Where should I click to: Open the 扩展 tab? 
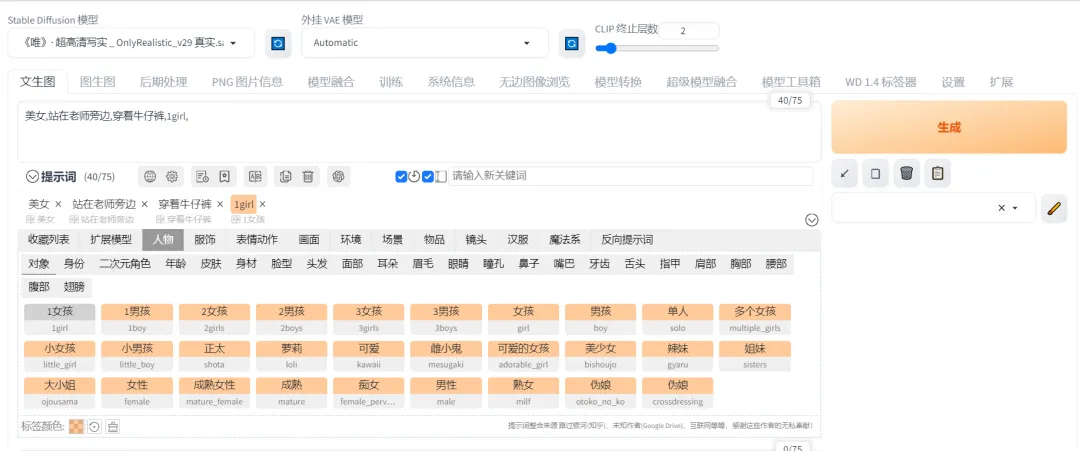1001,82
